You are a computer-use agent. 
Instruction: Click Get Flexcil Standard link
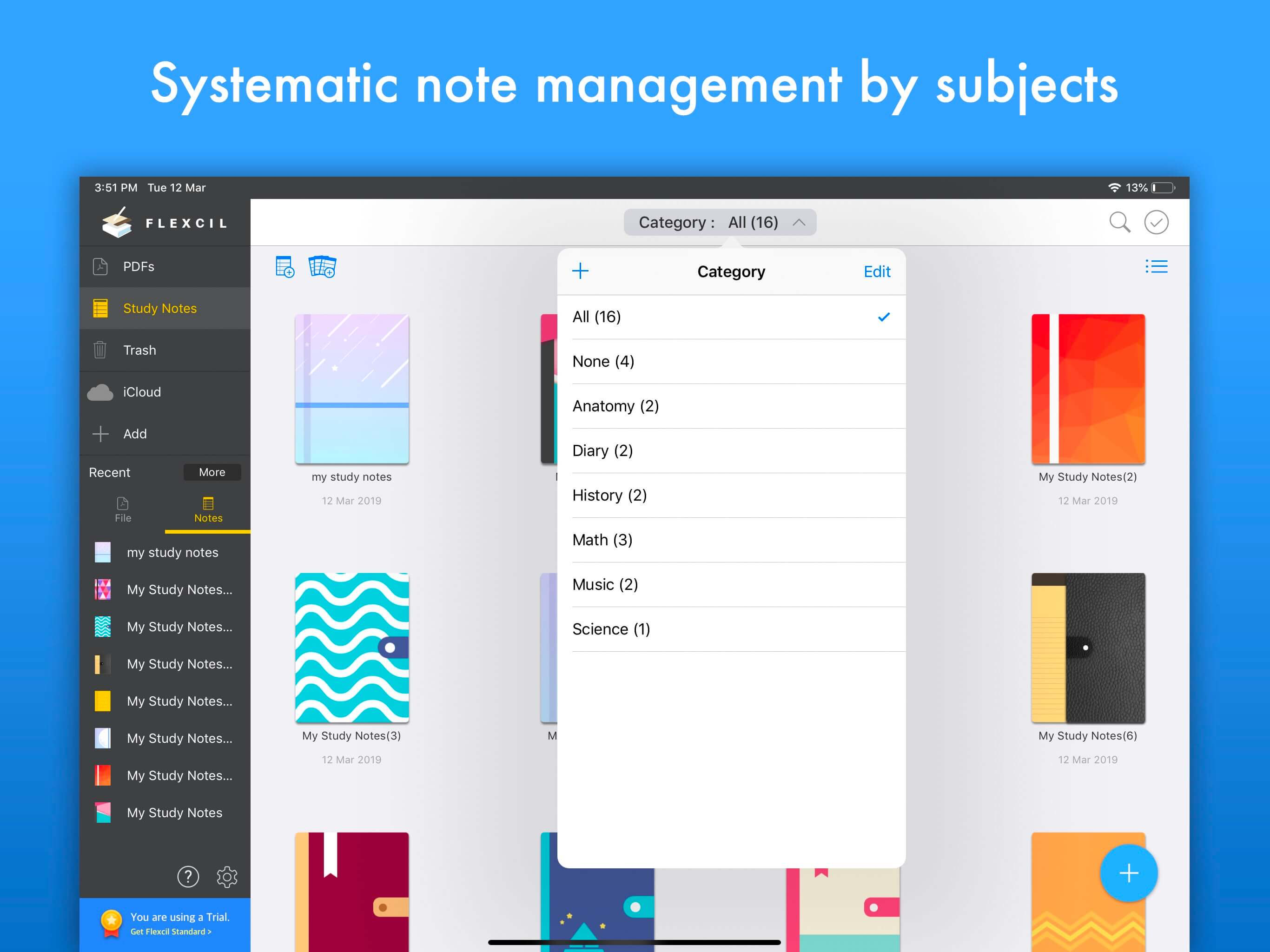[x=171, y=932]
